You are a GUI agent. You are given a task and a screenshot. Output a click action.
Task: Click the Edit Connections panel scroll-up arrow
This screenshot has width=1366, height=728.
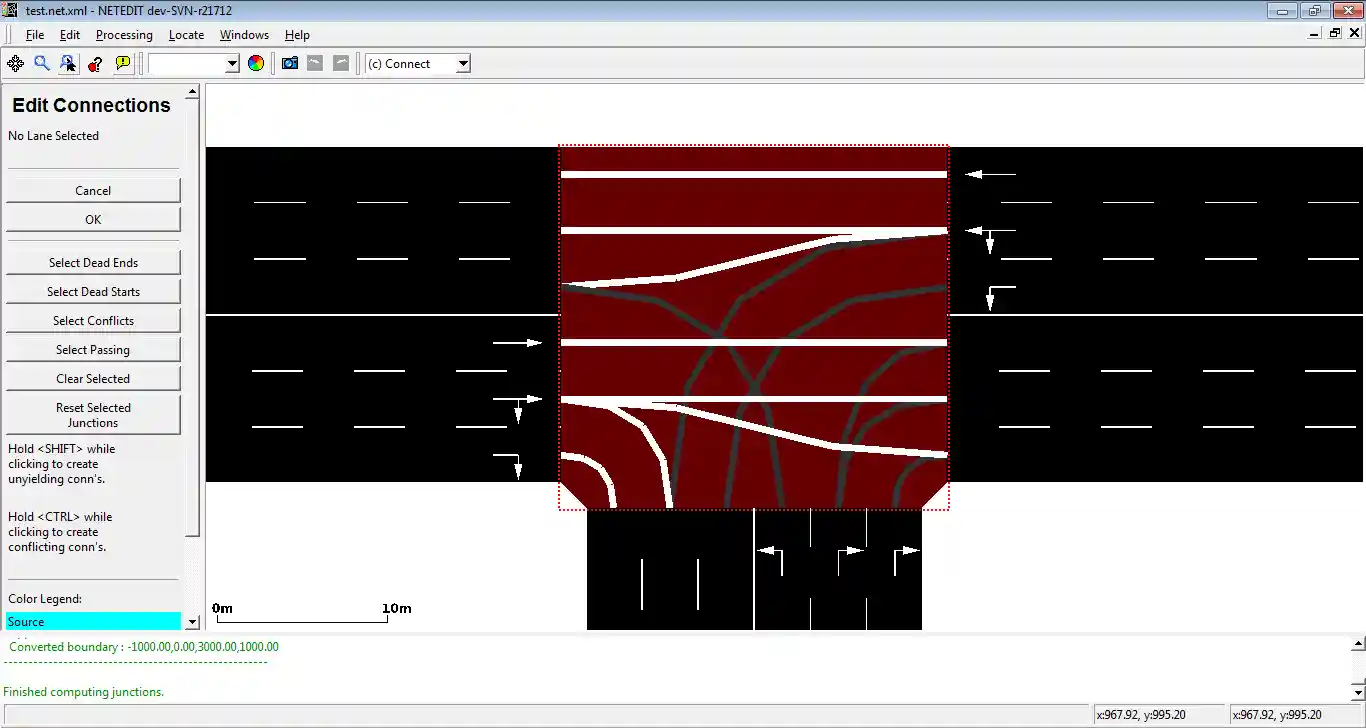pos(192,91)
